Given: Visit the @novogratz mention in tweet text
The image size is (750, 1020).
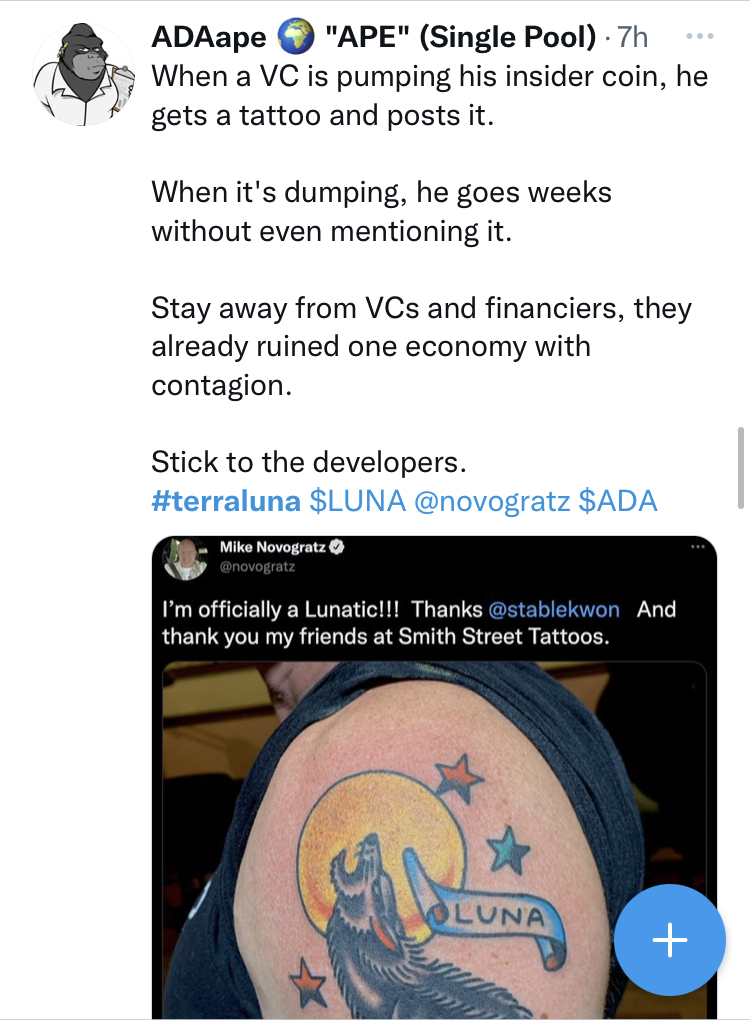Looking at the screenshot, I should pos(491,501).
